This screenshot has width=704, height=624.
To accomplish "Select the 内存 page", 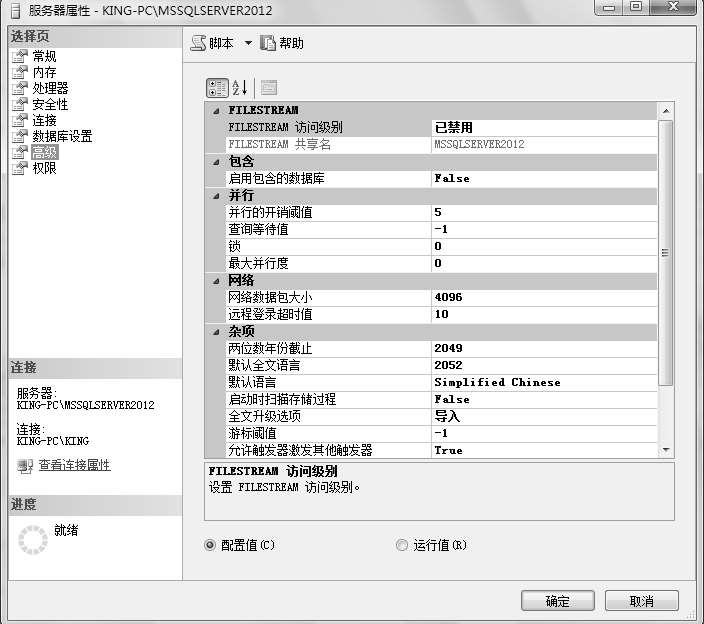I will [44, 72].
